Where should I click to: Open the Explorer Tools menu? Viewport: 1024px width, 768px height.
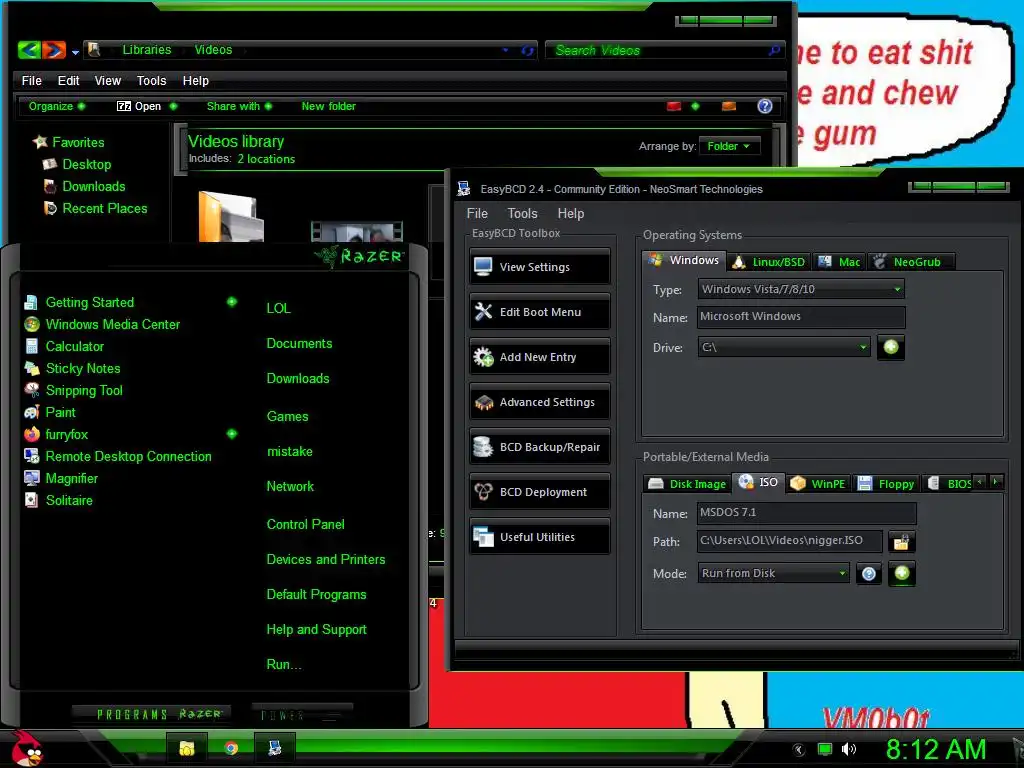(x=152, y=80)
